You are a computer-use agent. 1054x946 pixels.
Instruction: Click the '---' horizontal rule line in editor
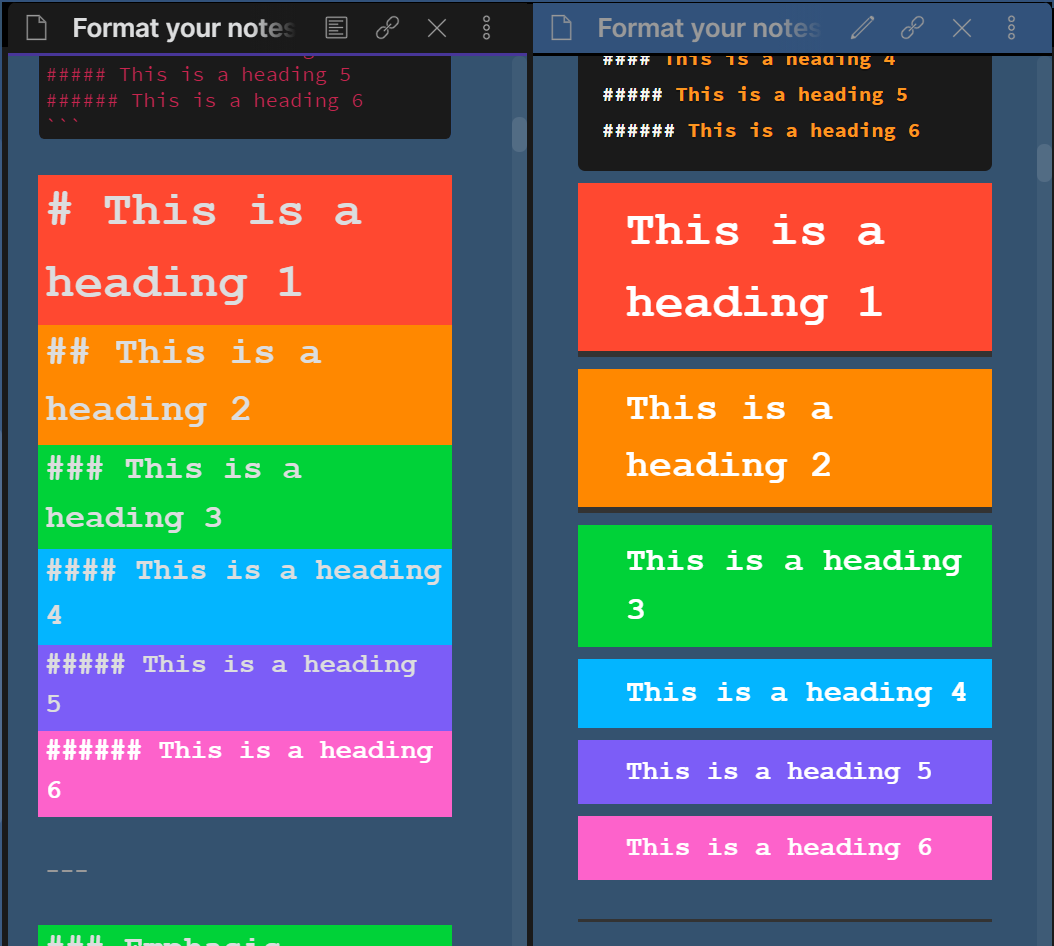67,871
